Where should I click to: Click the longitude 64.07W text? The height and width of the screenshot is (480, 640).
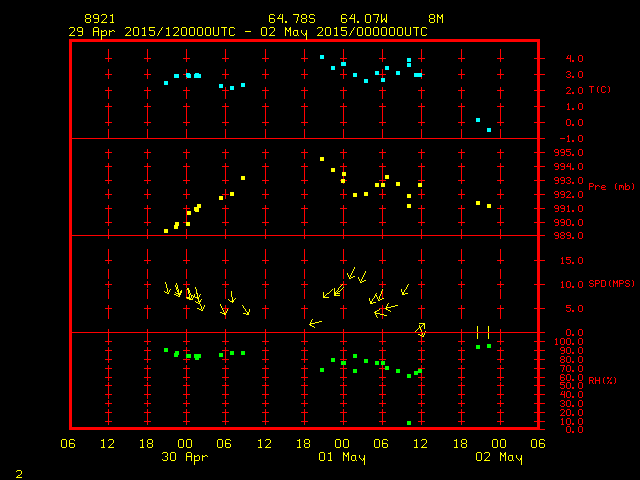pyautogui.click(x=361, y=19)
